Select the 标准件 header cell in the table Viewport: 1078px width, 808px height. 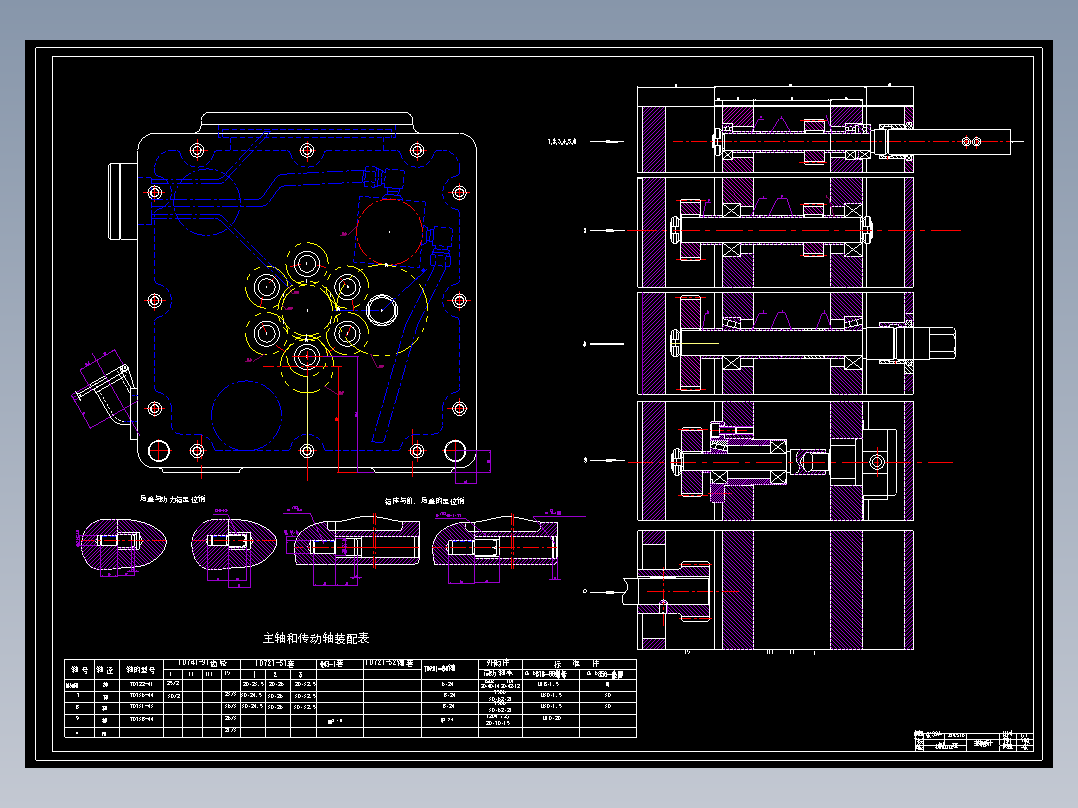pyautogui.click(x=580, y=664)
